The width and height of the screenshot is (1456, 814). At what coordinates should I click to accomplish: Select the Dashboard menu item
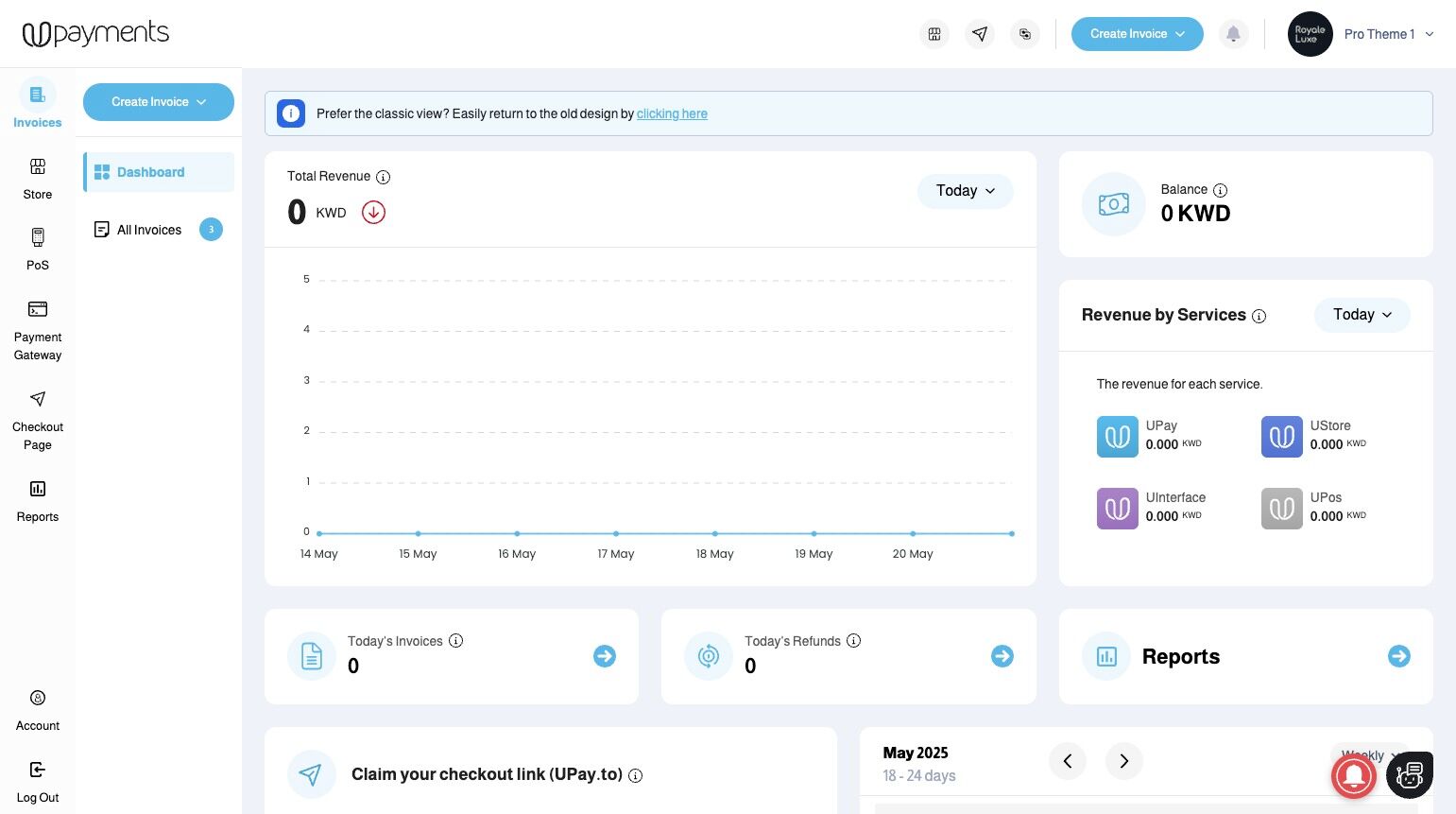click(159, 172)
